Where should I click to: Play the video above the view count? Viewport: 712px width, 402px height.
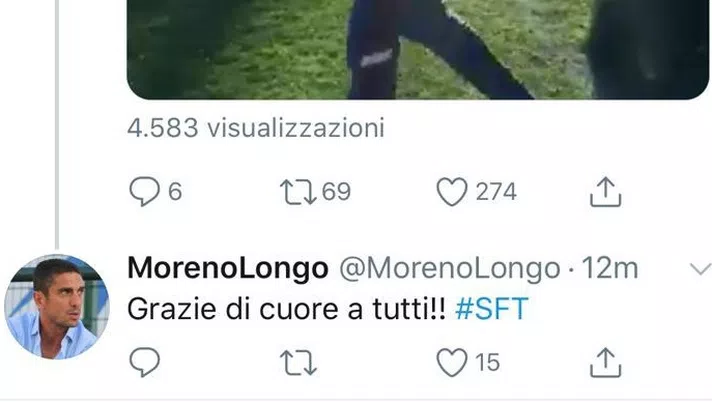click(x=418, y=50)
